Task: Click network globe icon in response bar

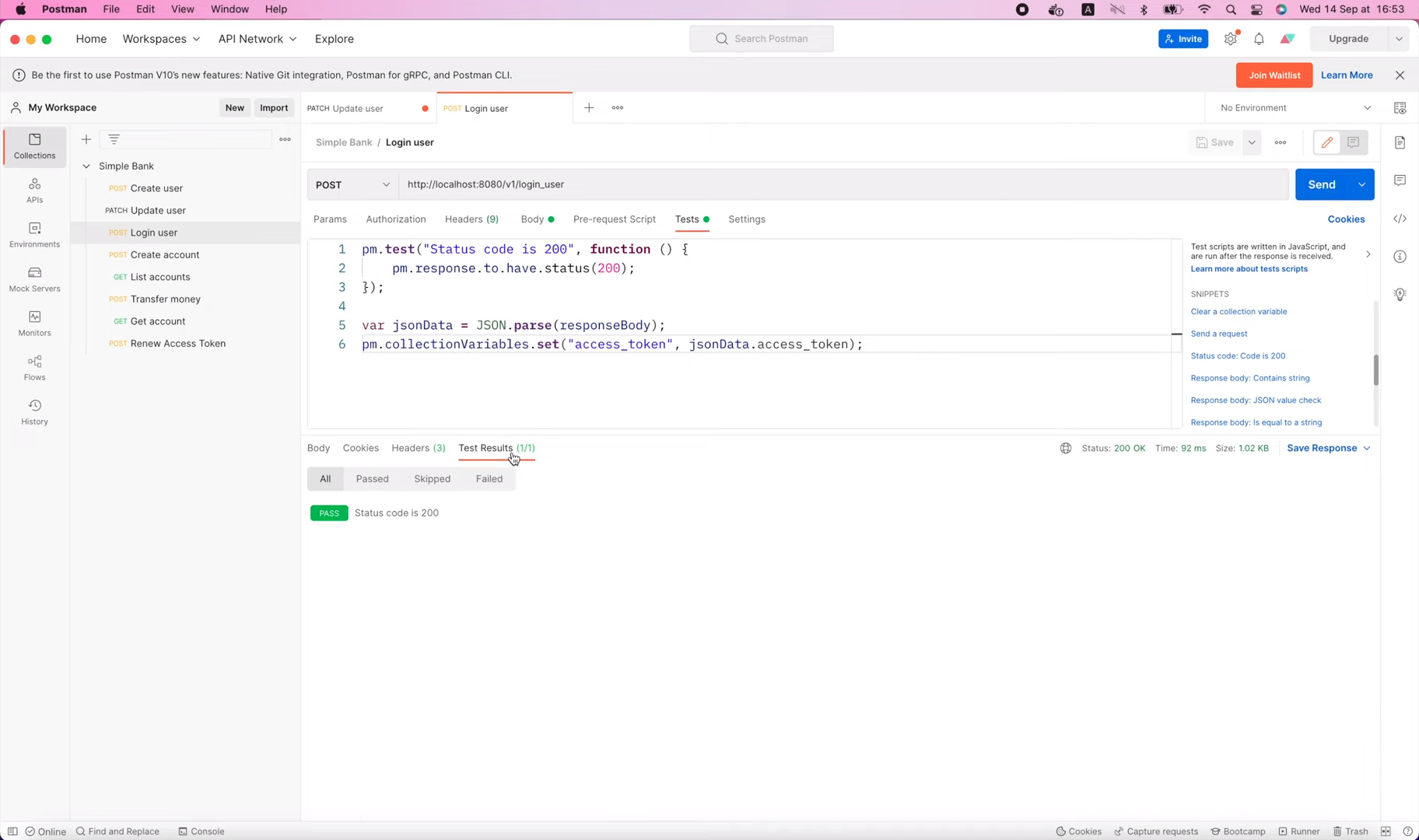Action: pyautogui.click(x=1065, y=448)
